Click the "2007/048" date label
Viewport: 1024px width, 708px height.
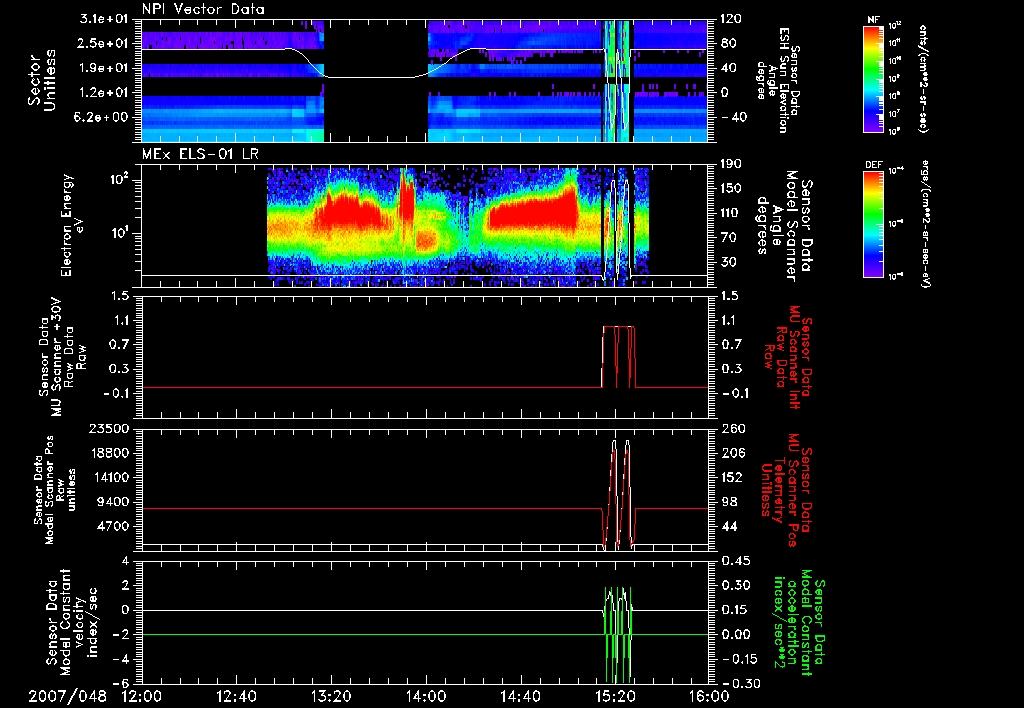pyautogui.click(x=67, y=696)
